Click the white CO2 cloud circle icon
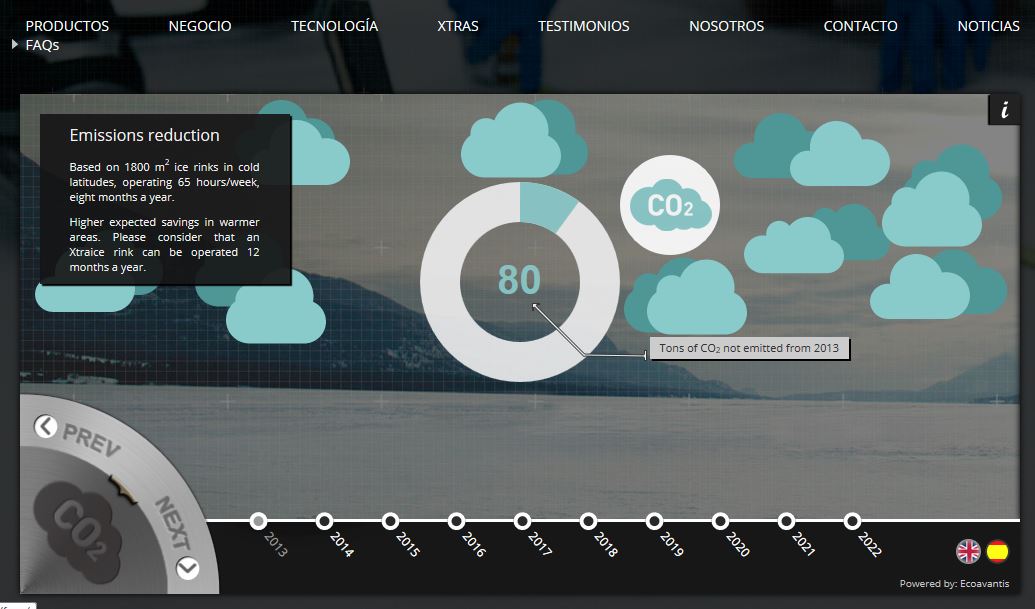Viewport: 1035px width, 609px height. point(669,205)
